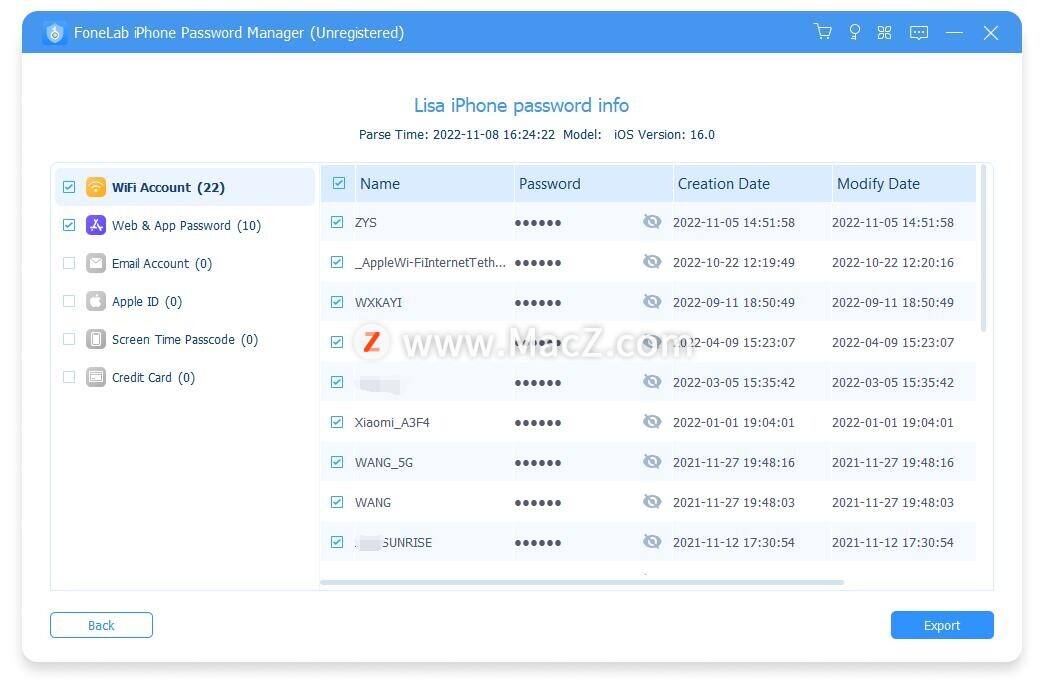The height and width of the screenshot is (684, 1044).
Task: Click the lightbulb register icon in title bar
Action: pyautogui.click(x=854, y=32)
